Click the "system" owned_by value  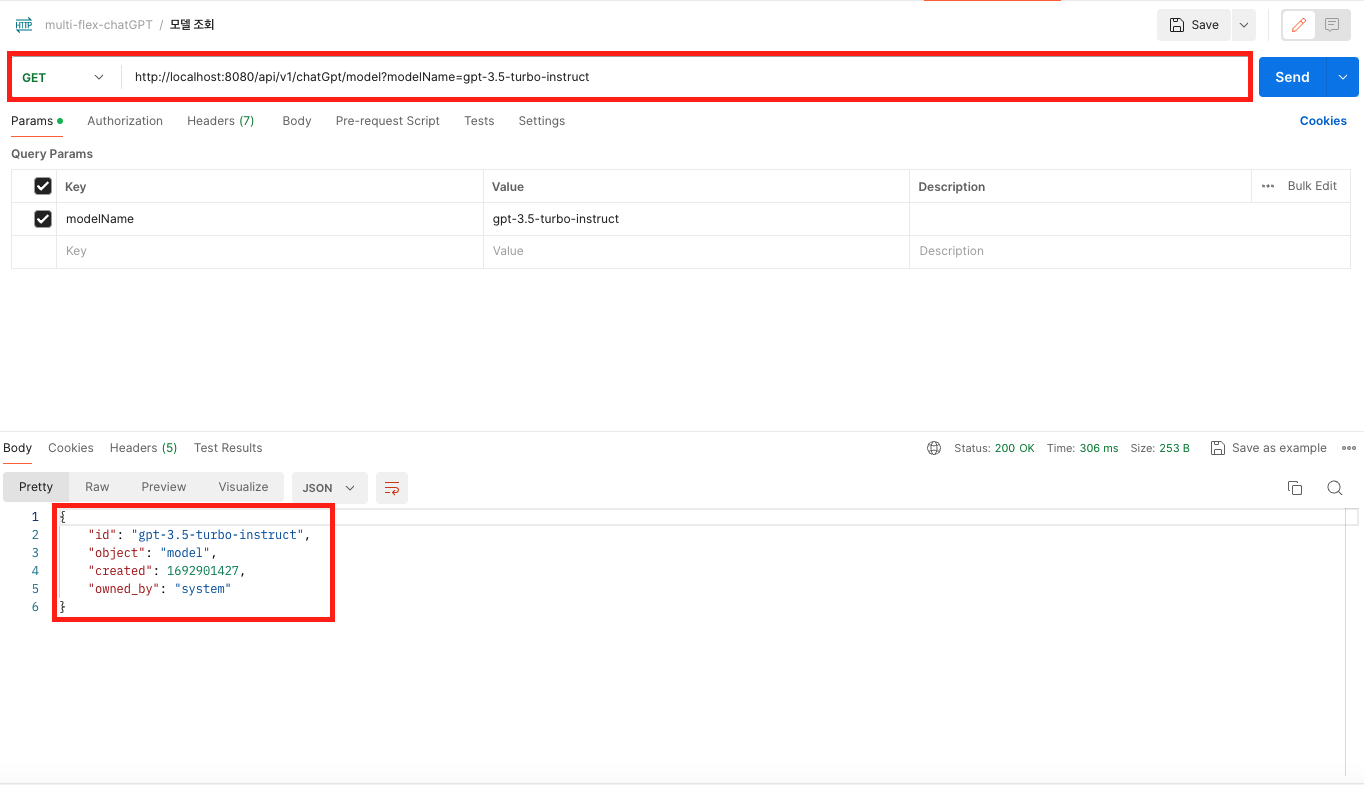[203, 589]
